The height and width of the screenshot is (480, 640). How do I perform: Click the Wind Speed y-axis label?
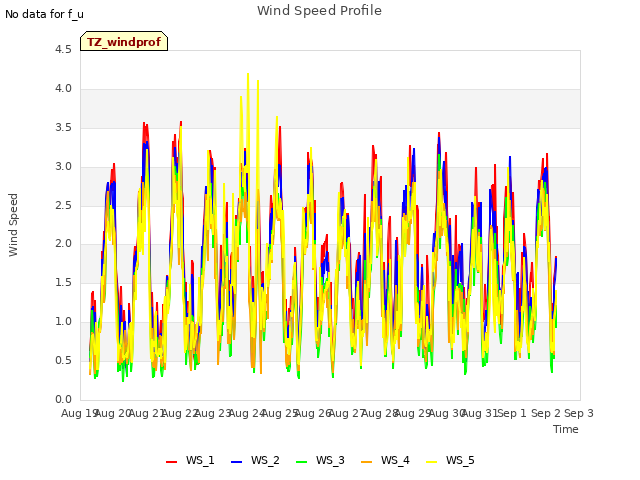13,225
